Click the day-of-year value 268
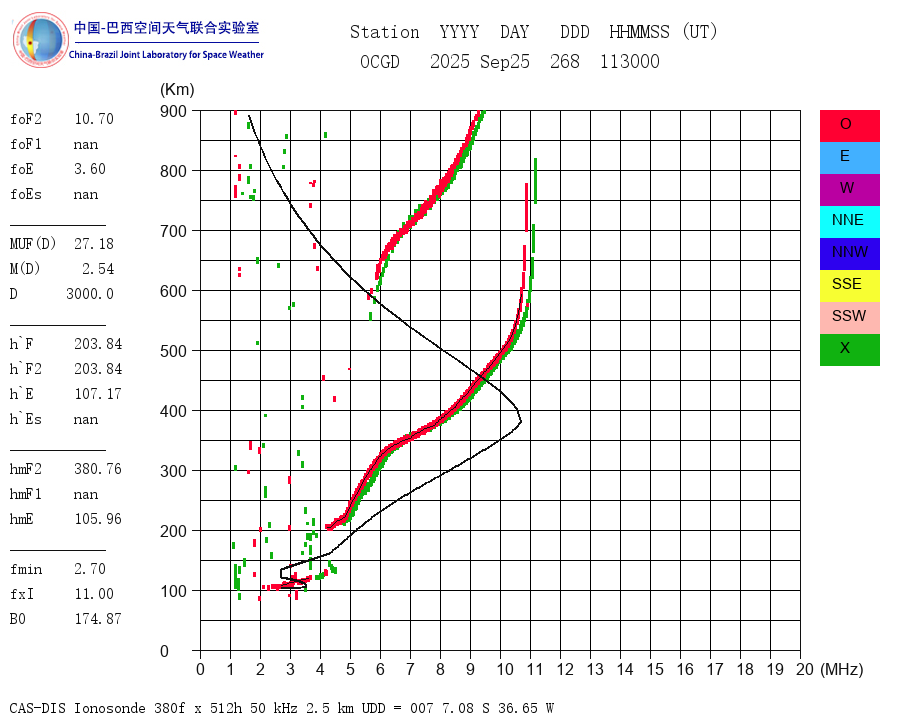This screenshot has height=720, width=900. coord(565,61)
